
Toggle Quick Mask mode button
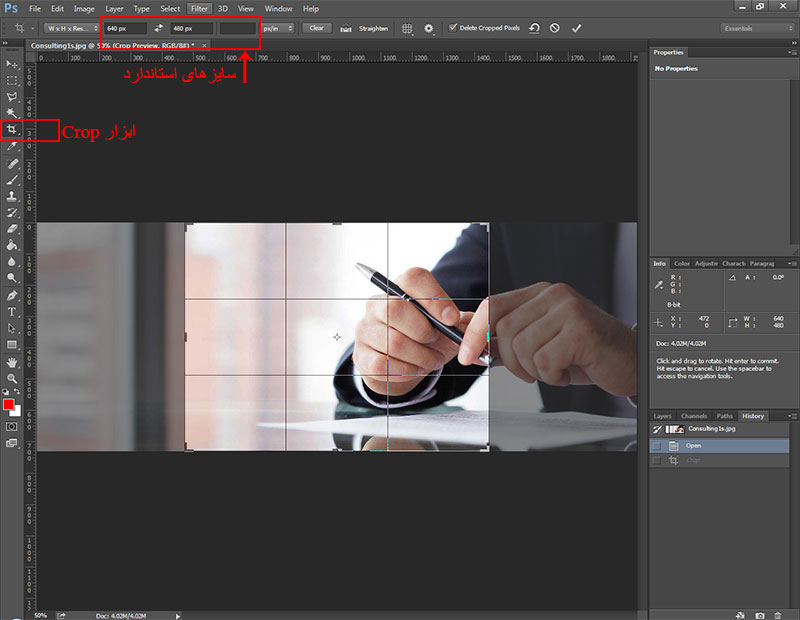pos(11,426)
